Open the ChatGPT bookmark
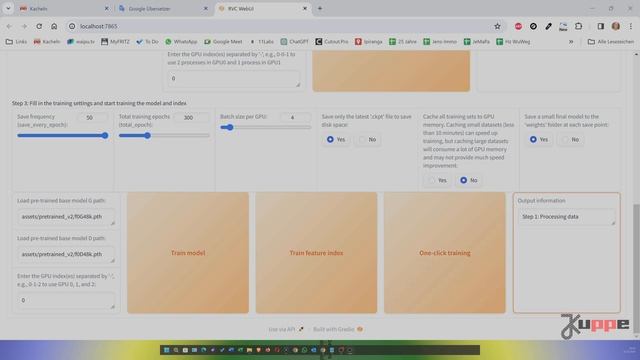 click(294, 42)
